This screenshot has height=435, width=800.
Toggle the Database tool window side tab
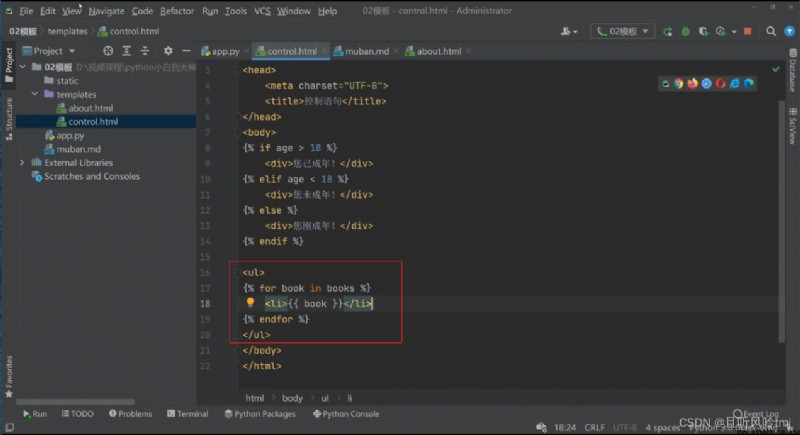(x=792, y=70)
